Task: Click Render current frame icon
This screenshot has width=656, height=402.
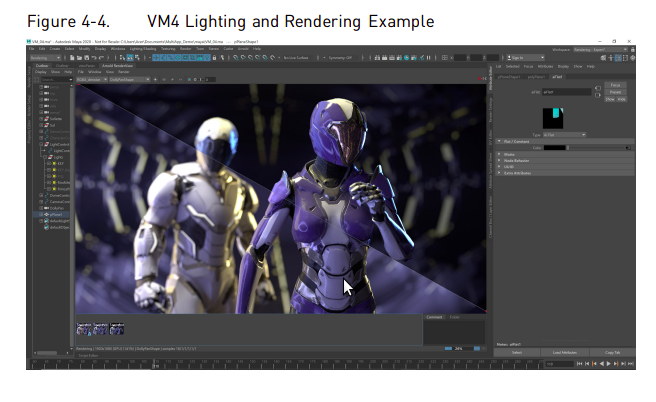Action: [384, 58]
